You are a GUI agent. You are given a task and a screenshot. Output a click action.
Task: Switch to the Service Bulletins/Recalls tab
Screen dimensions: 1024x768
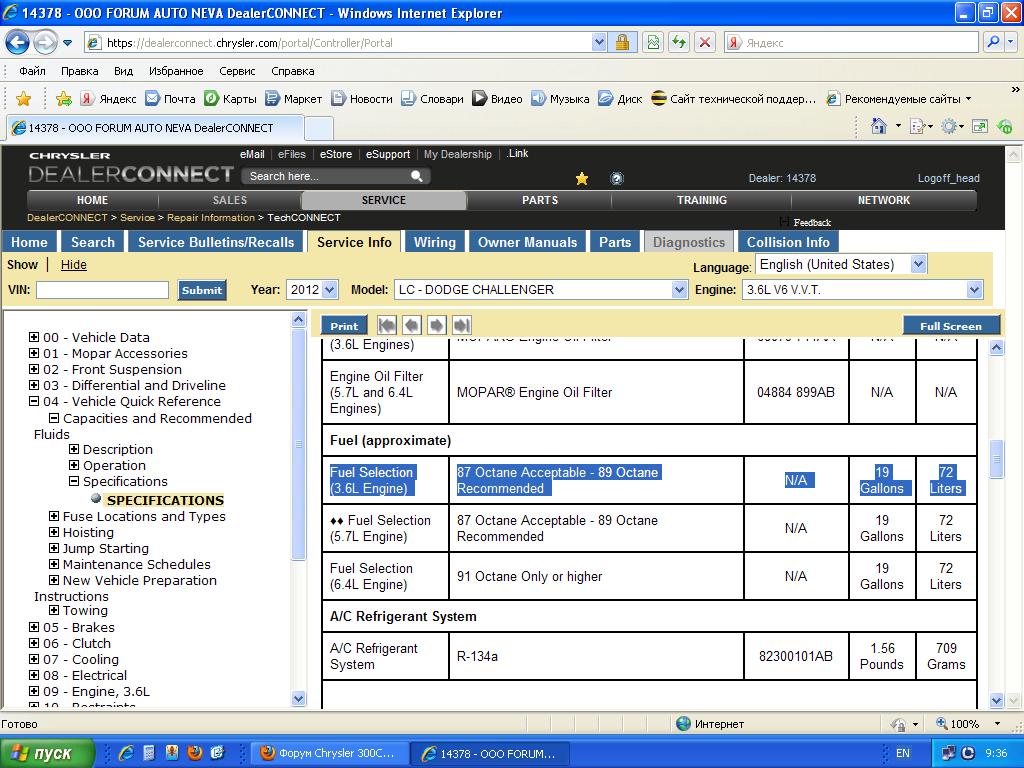[x=216, y=242]
